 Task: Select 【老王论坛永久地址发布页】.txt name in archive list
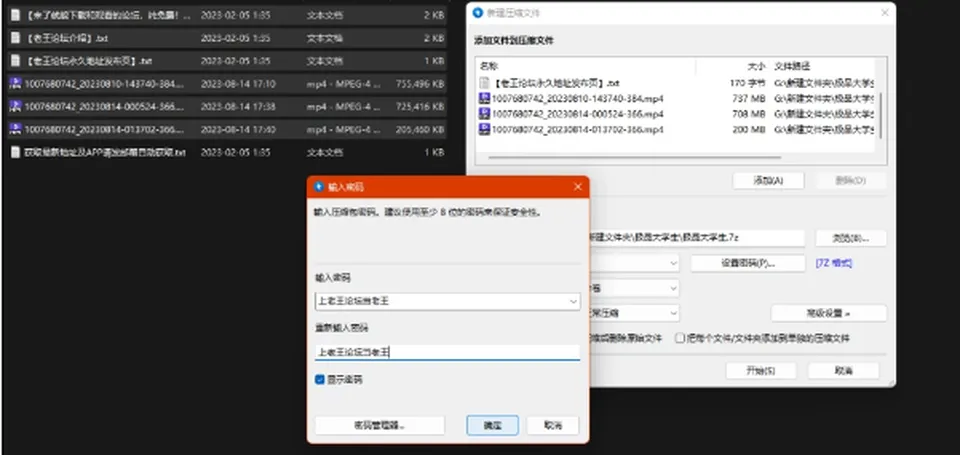[556, 83]
